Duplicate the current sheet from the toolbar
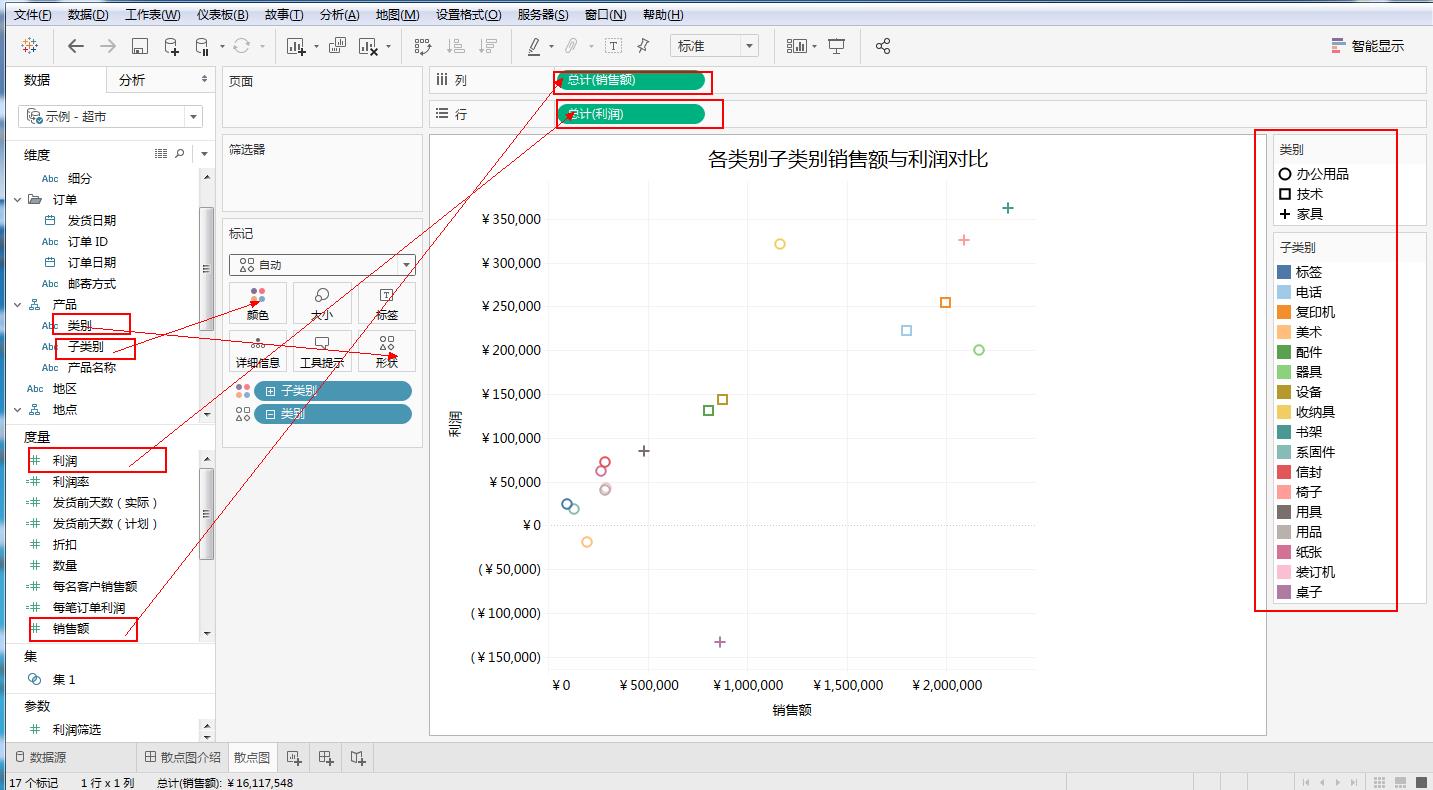Image resolution: width=1433 pixels, height=790 pixels. click(x=337, y=46)
